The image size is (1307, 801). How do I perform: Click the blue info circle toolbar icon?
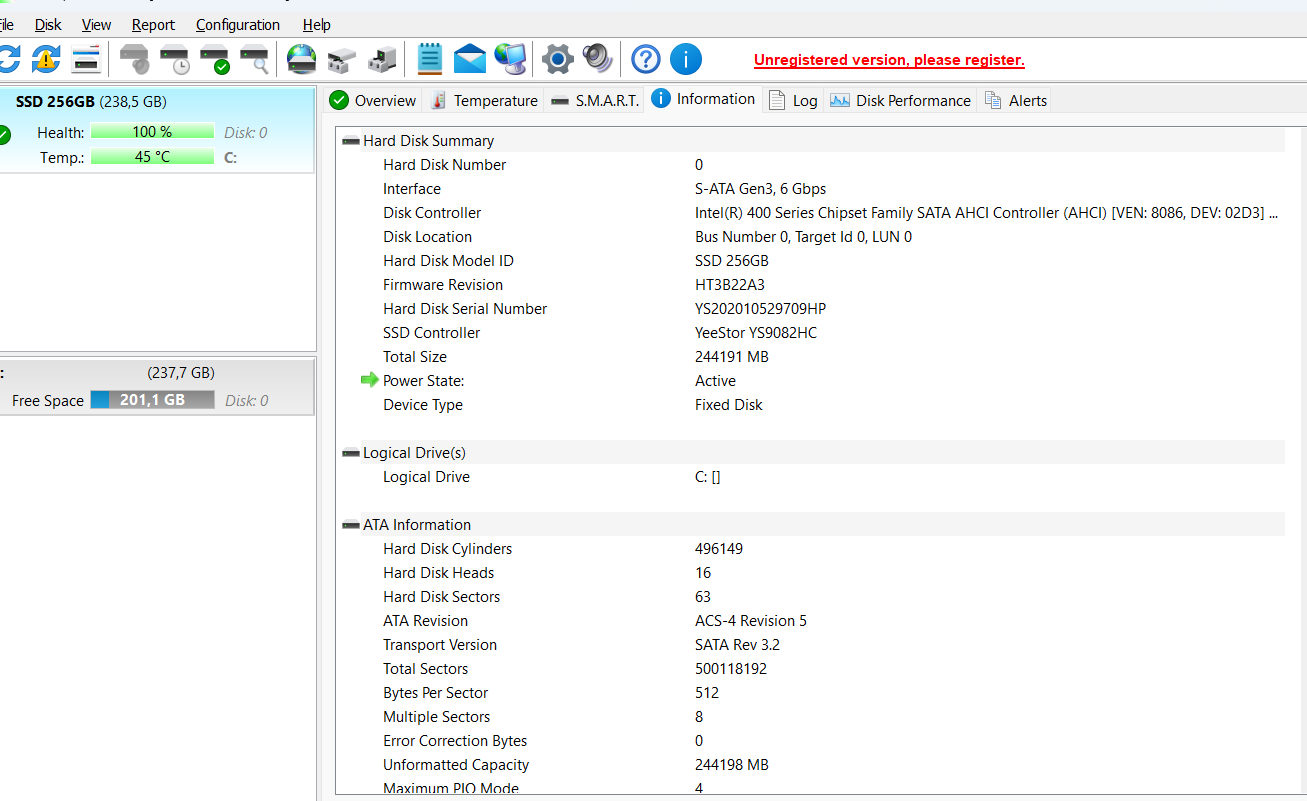click(x=685, y=59)
